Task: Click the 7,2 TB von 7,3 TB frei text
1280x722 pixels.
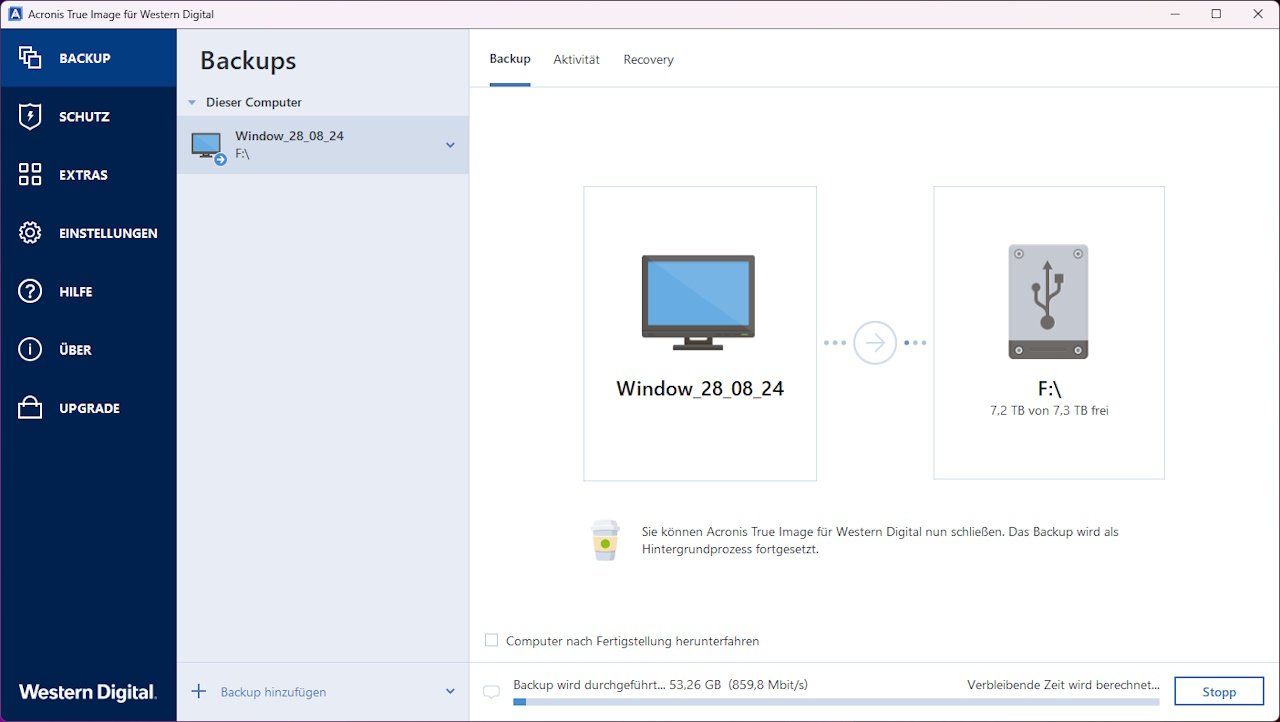Action: [x=1048, y=411]
